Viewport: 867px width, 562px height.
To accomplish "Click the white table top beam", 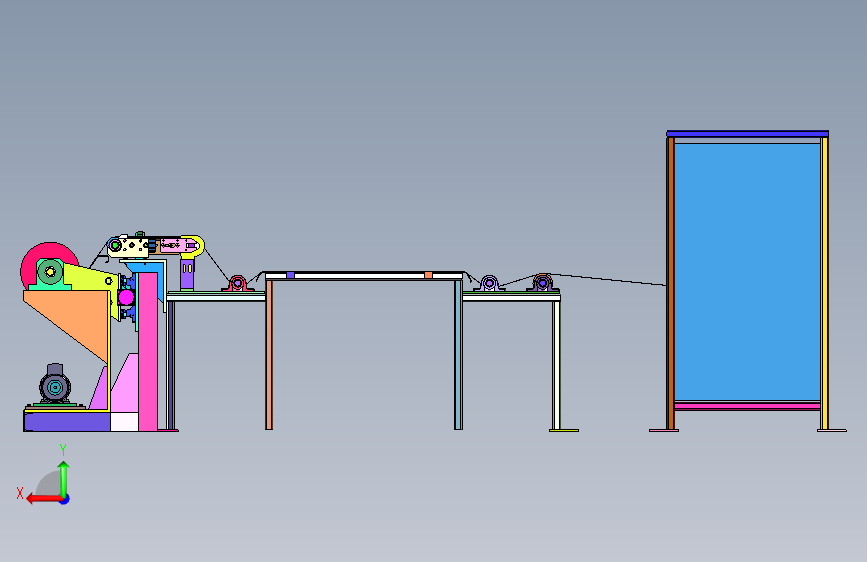I will [x=364, y=275].
